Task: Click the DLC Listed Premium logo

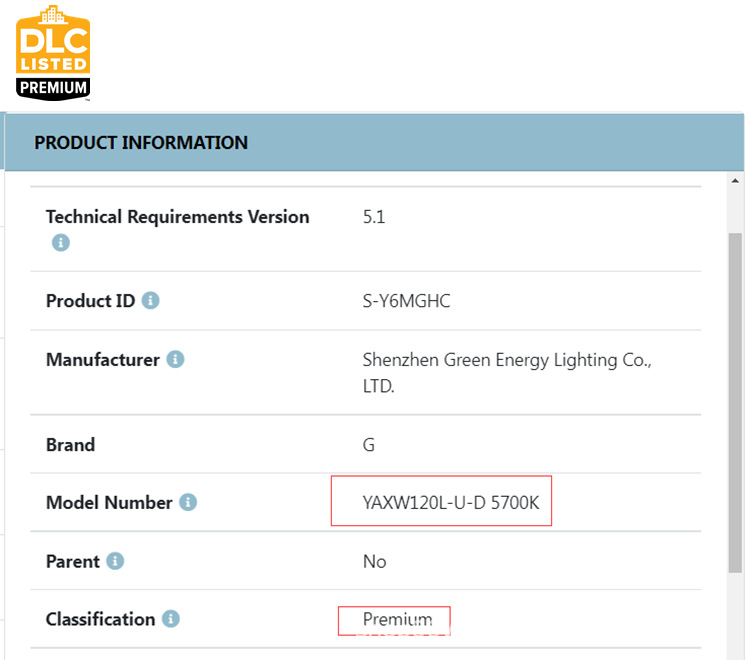Action: click(53, 52)
